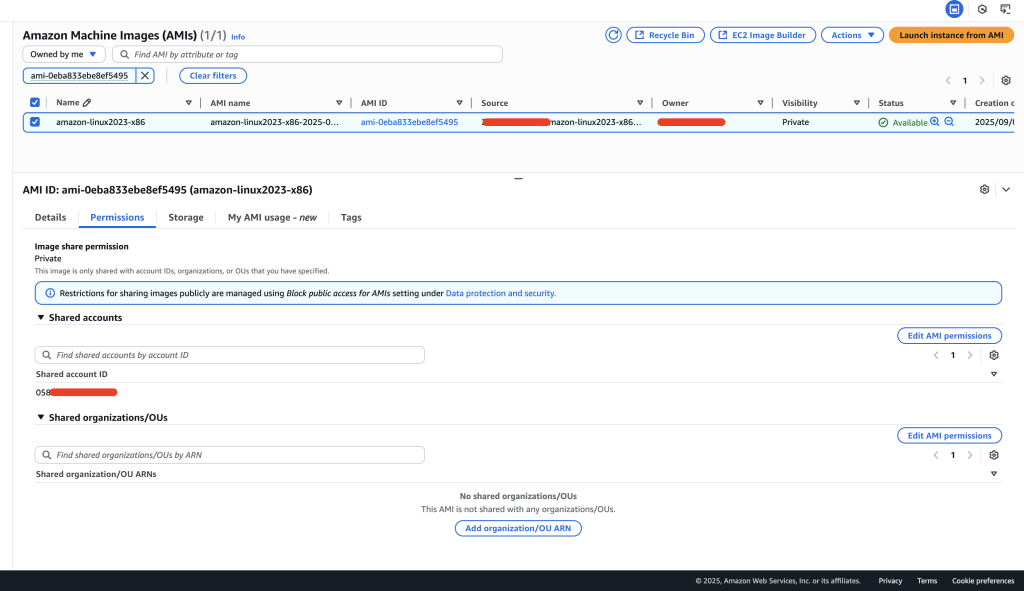Click the amazon-linux2023-x86 name cell
The height and width of the screenshot is (591, 1024).
point(101,122)
